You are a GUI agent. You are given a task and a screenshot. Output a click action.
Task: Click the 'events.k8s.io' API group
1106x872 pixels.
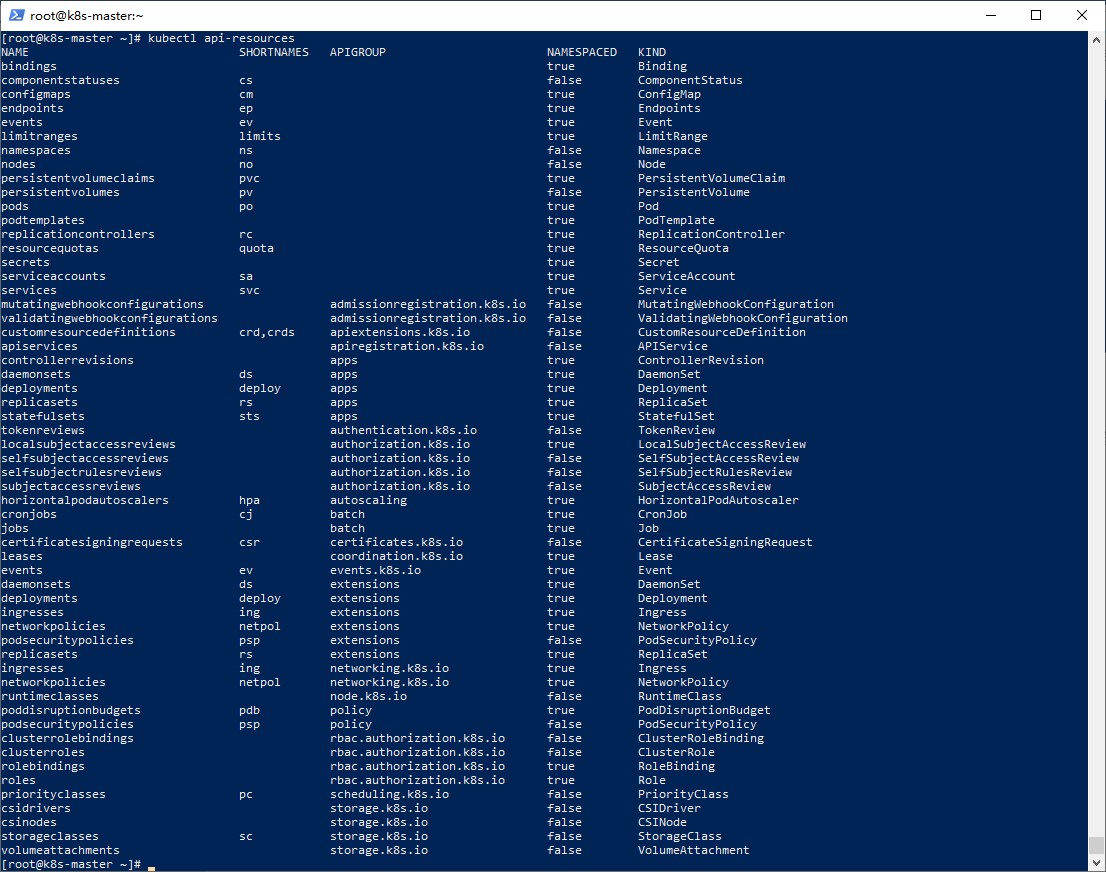coord(375,570)
